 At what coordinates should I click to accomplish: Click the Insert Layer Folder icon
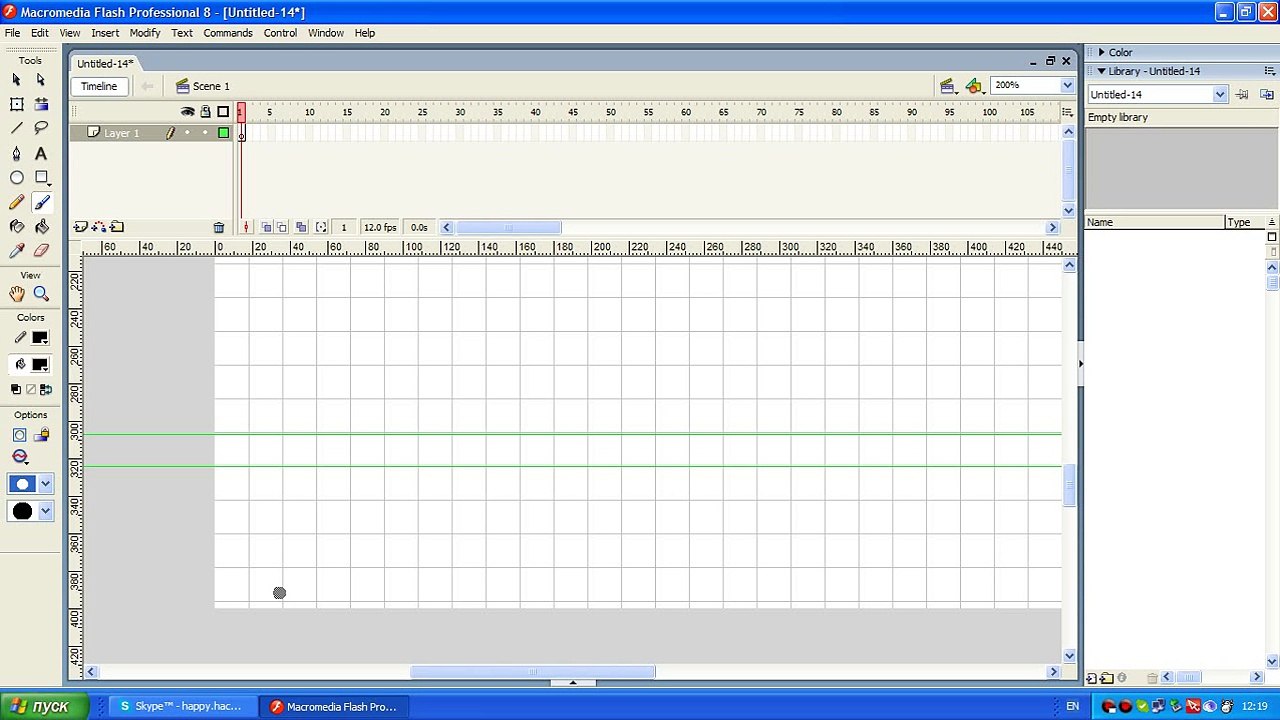coord(117,227)
